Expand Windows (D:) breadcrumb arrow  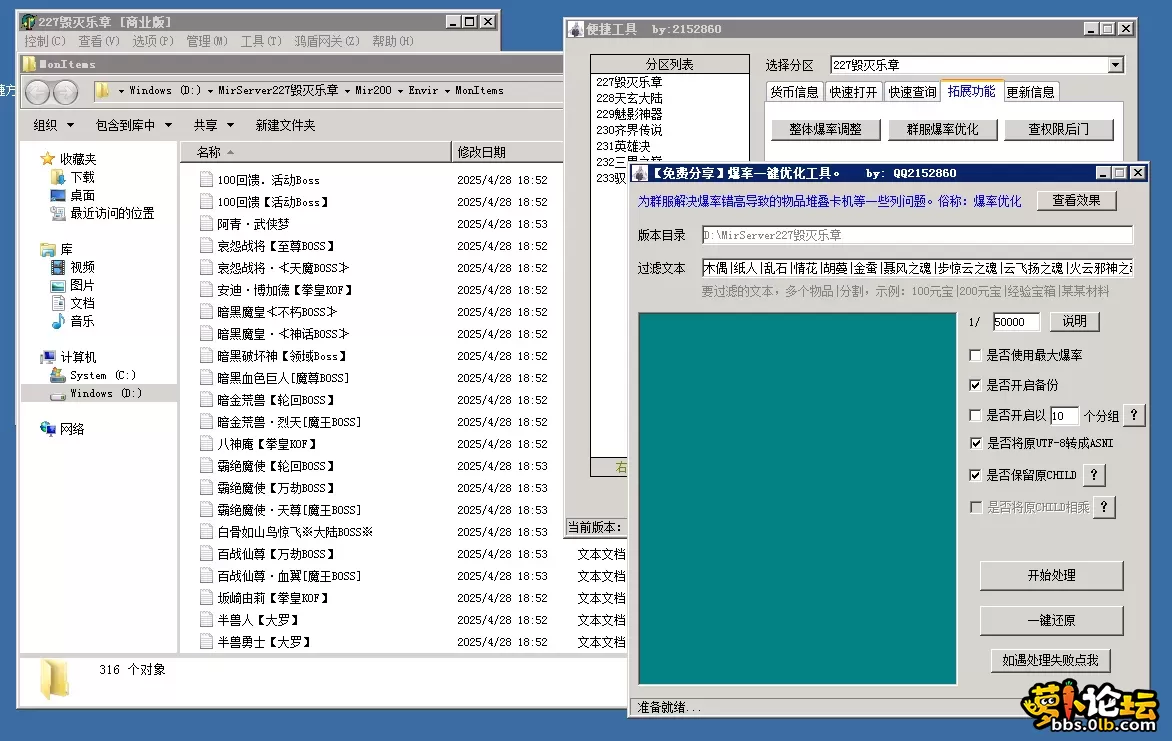click(x=211, y=90)
